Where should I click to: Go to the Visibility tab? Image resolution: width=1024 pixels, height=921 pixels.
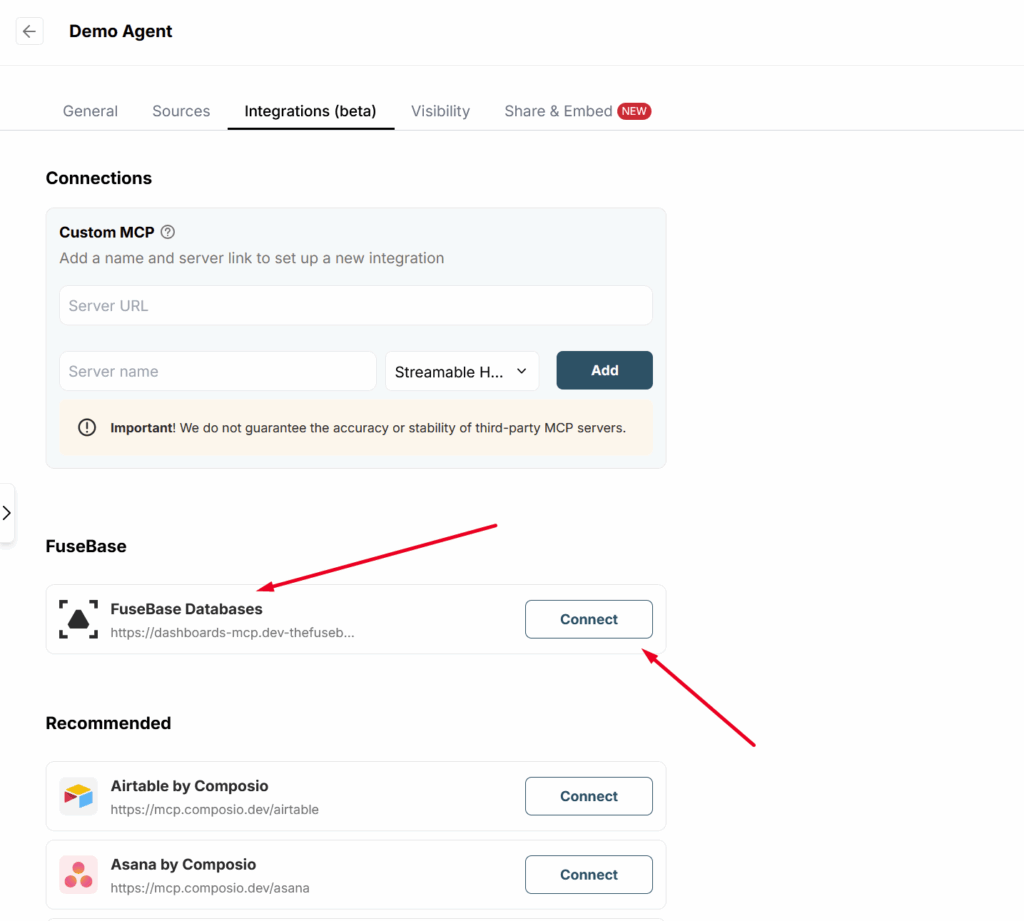pyautogui.click(x=440, y=111)
